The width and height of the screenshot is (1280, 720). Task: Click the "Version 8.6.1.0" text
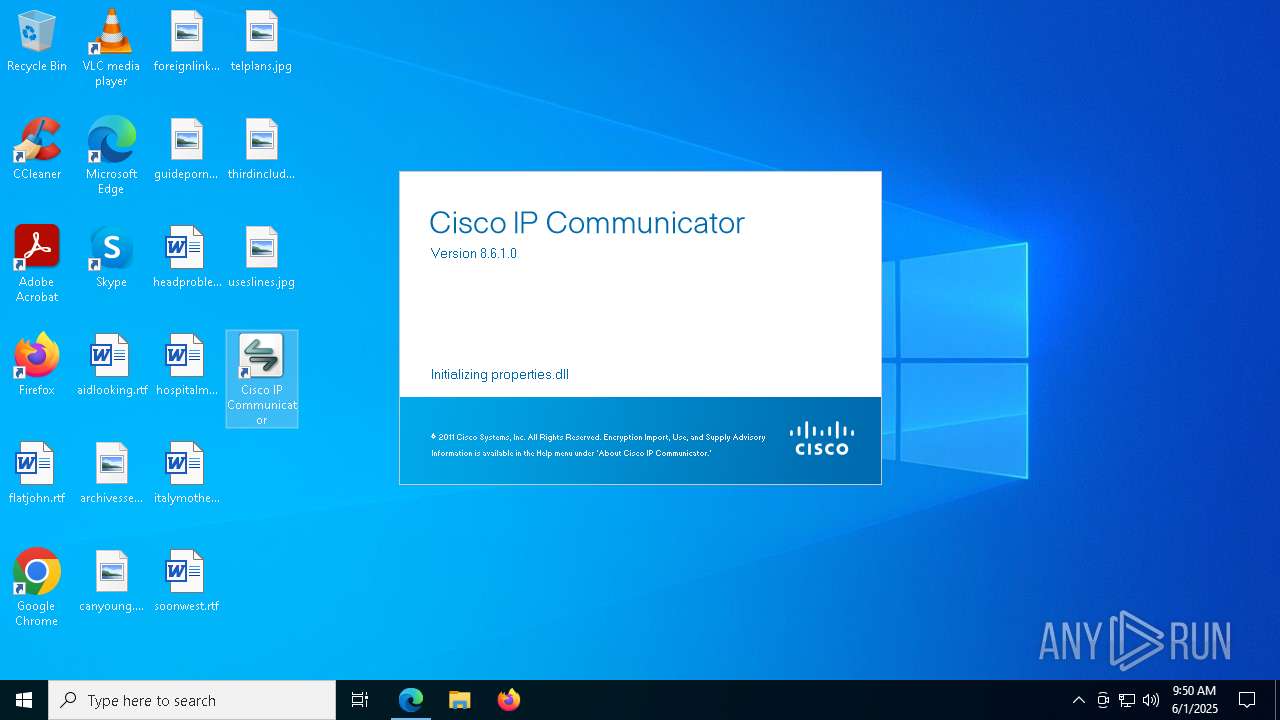[474, 254]
